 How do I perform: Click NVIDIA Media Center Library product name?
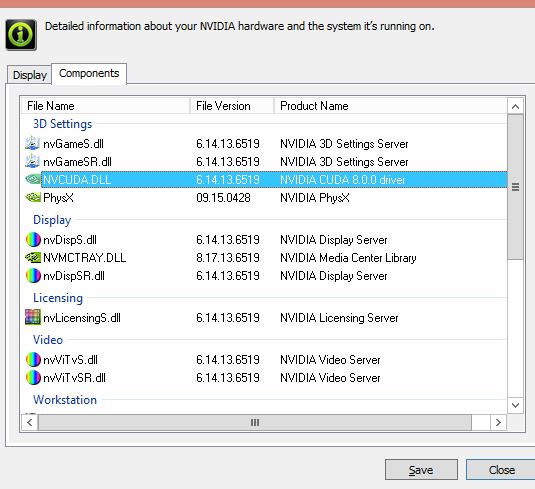[x=348, y=258]
